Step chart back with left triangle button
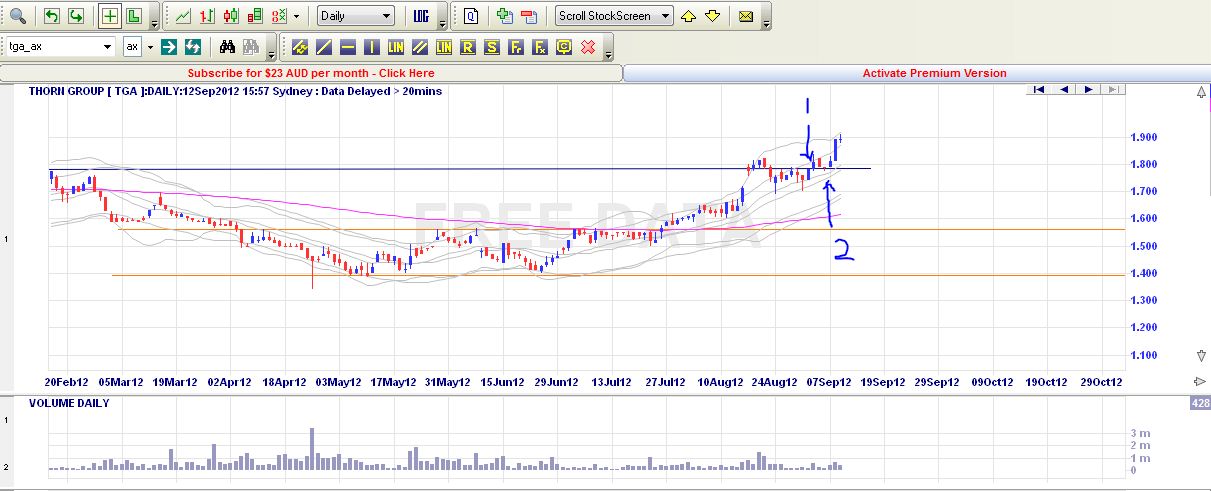Image resolution: width=1211 pixels, height=491 pixels. pyautogui.click(x=1064, y=90)
